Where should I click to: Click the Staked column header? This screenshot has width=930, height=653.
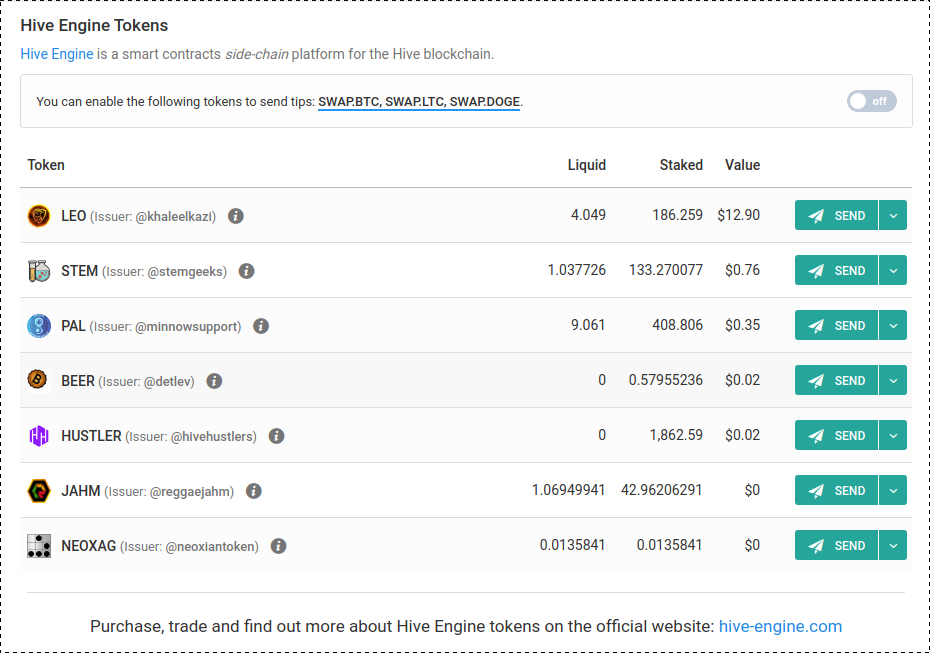pyautogui.click(x=681, y=165)
